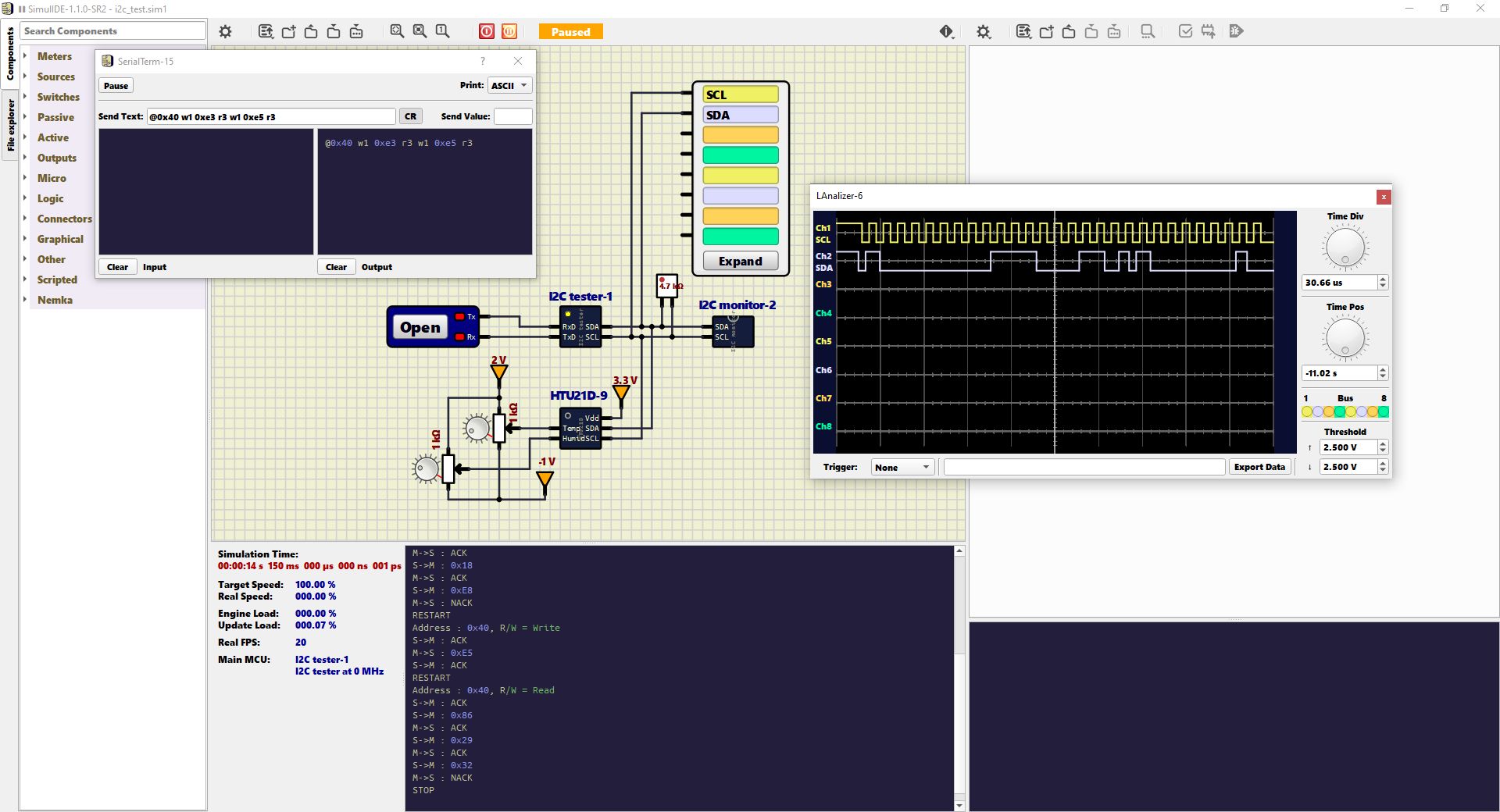This screenshot has width=1500, height=812.
Task: Select the Graphical category
Action: click(x=60, y=239)
